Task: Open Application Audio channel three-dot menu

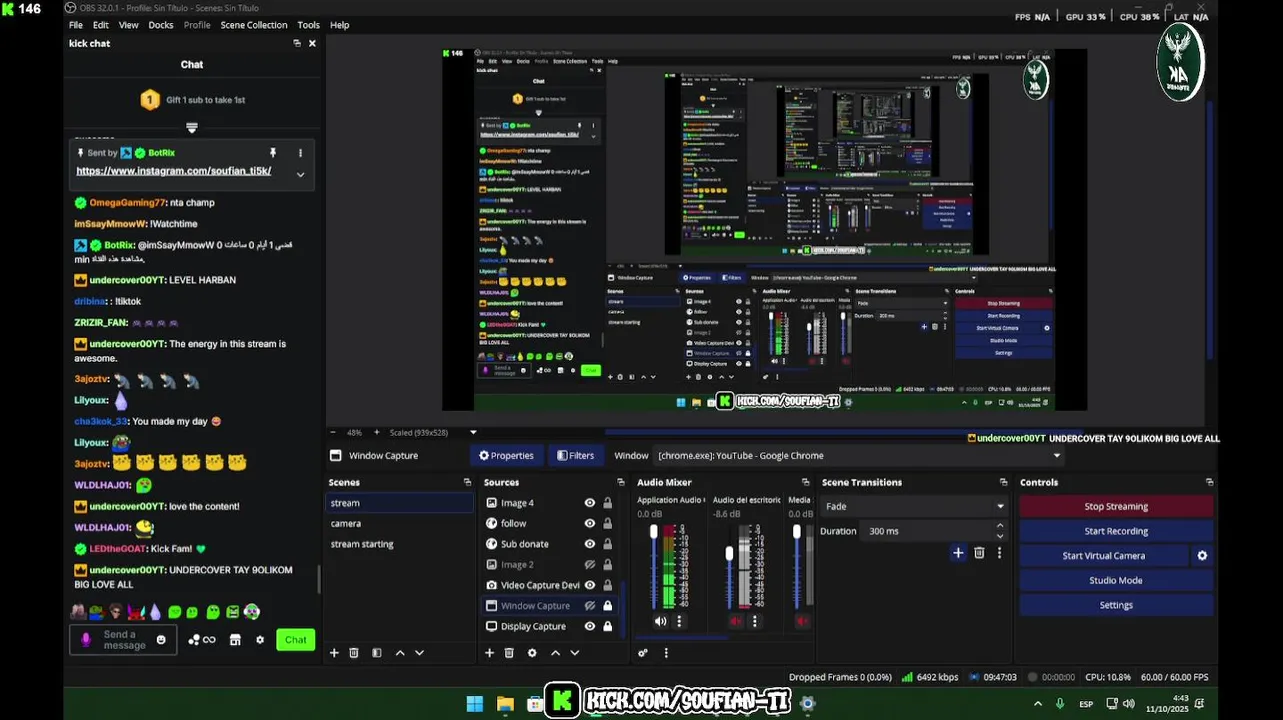Action: click(679, 621)
